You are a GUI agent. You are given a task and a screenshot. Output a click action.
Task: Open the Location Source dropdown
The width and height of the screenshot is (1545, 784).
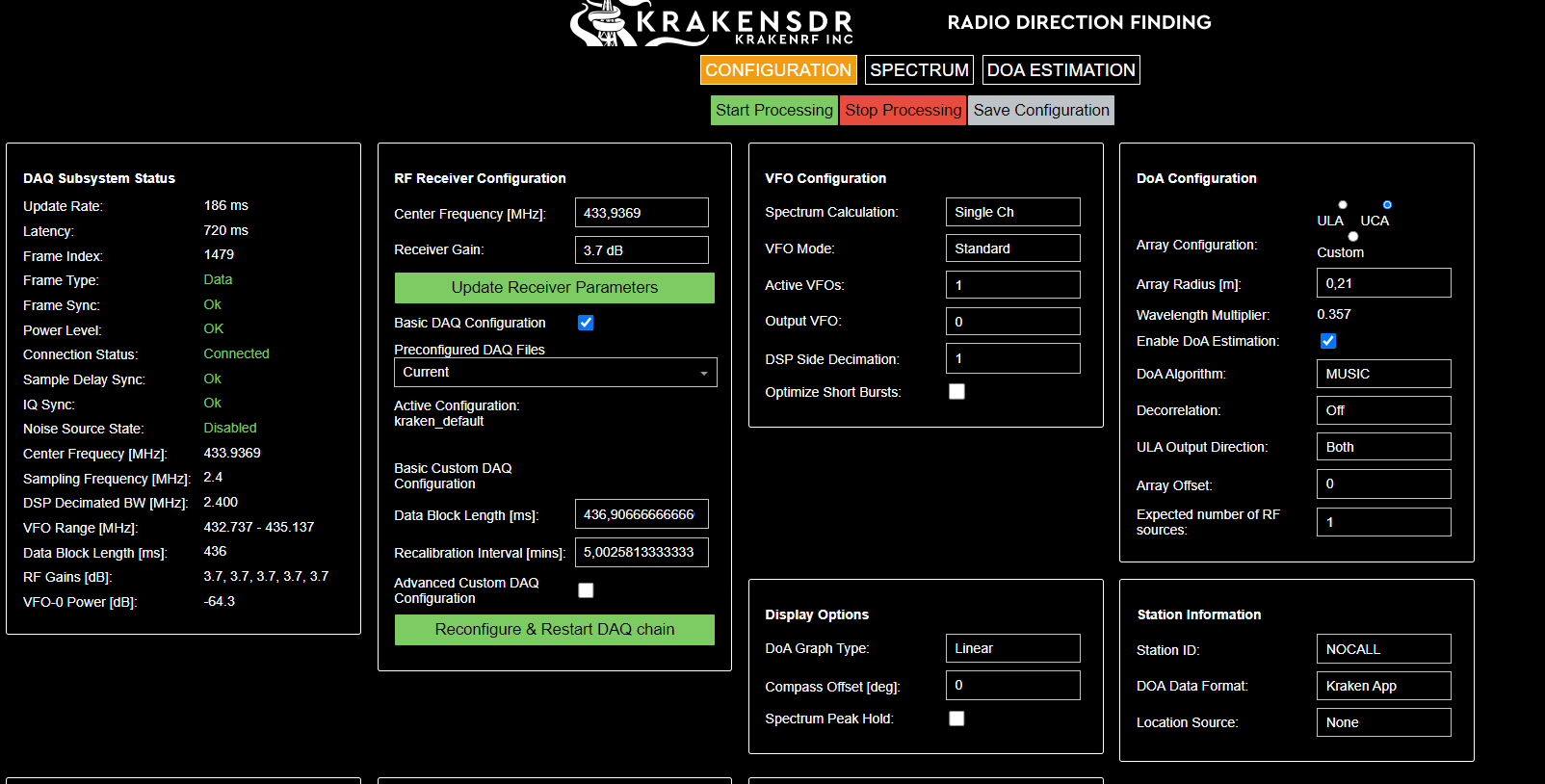point(1384,722)
